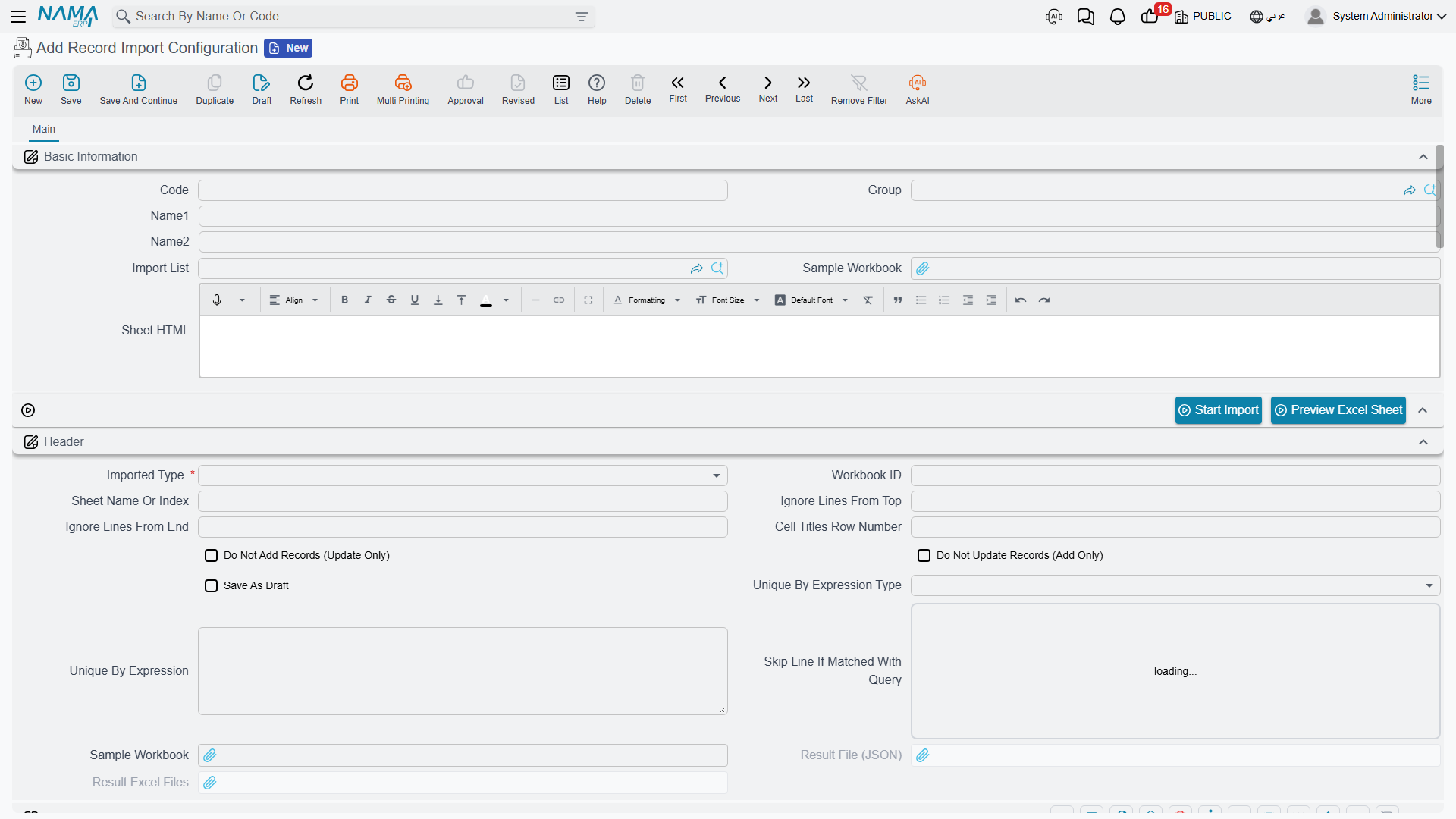Open the hamburger main menu
This screenshot has height=819, width=1456.
click(x=18, y=16)
